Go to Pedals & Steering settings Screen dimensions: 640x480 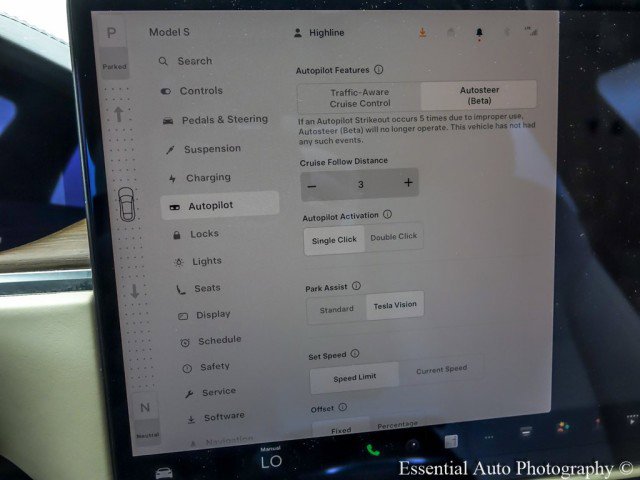coord(223,120)
